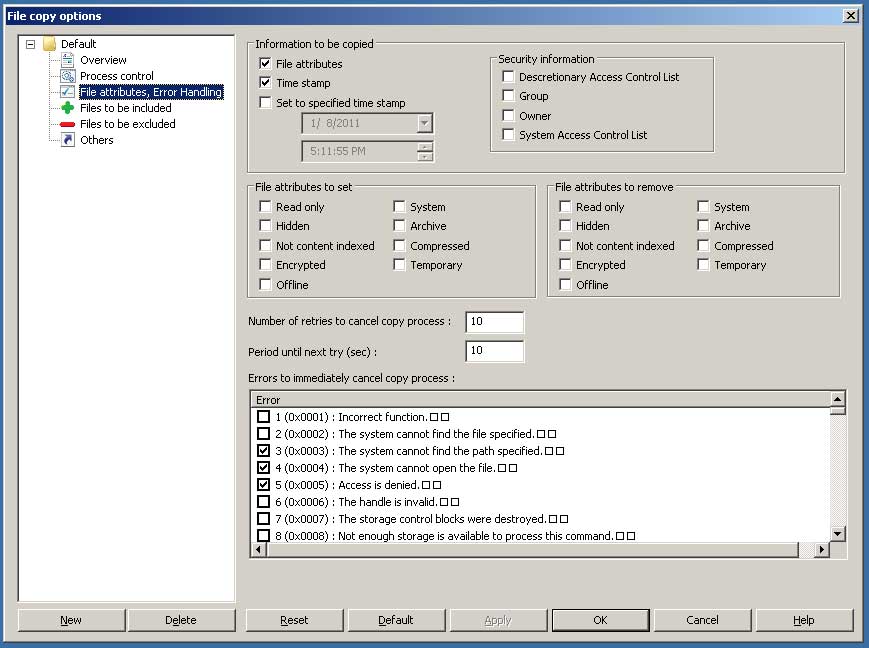
Task: Open the date dropdown for time stamp
Action: pyautogui.click(x=424, y=123)
